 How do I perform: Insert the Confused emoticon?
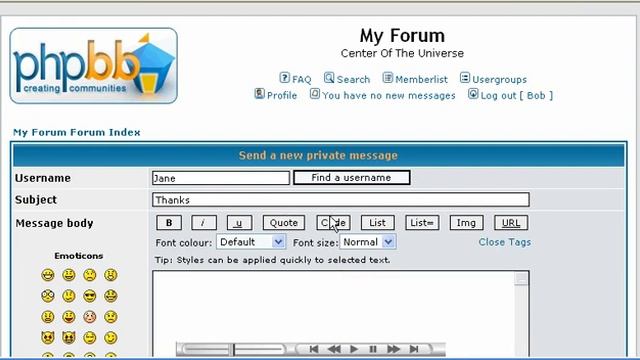[x=69, y=296]
